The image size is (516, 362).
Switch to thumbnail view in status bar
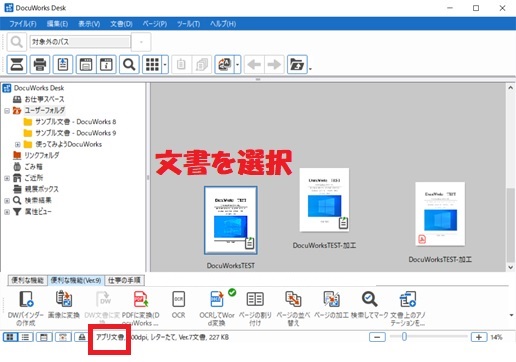pos(10,337)
